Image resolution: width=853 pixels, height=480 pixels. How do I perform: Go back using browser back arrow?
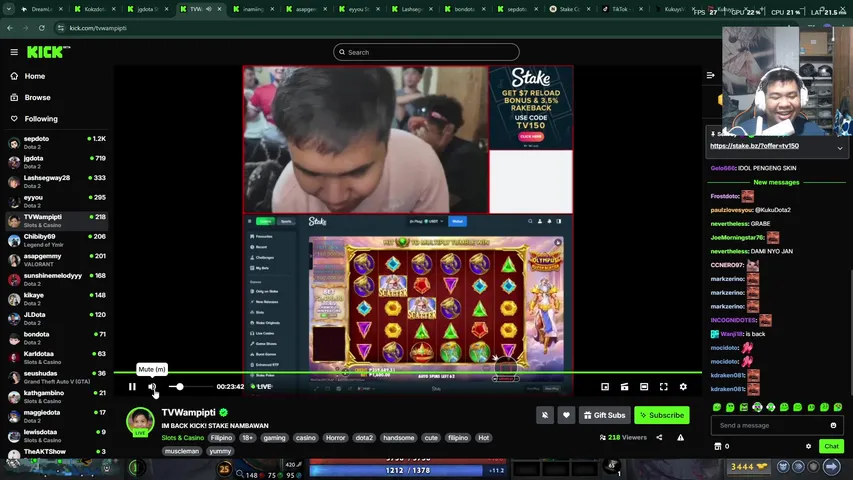tap(10, 28)
